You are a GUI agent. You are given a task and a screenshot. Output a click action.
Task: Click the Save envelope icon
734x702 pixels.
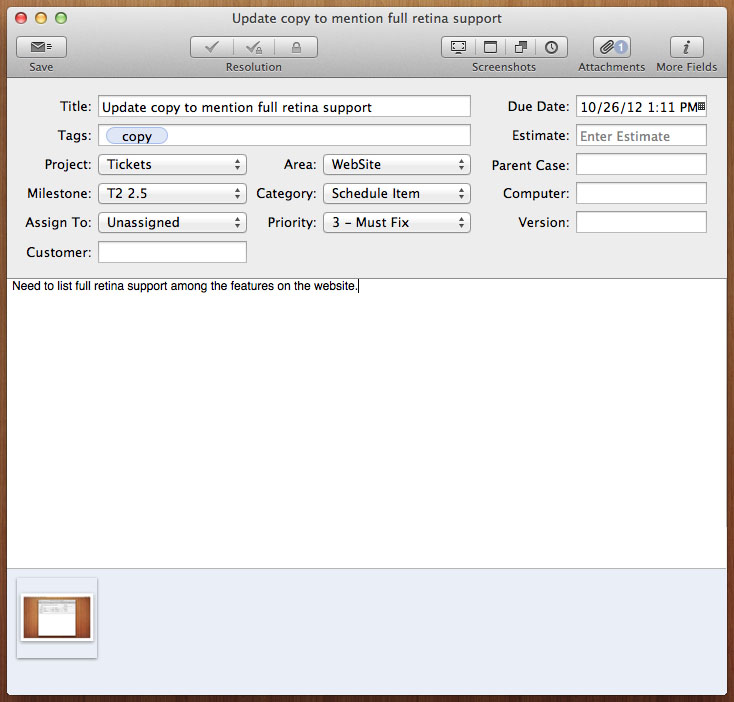pyautogui.click(x=41, y=47)
